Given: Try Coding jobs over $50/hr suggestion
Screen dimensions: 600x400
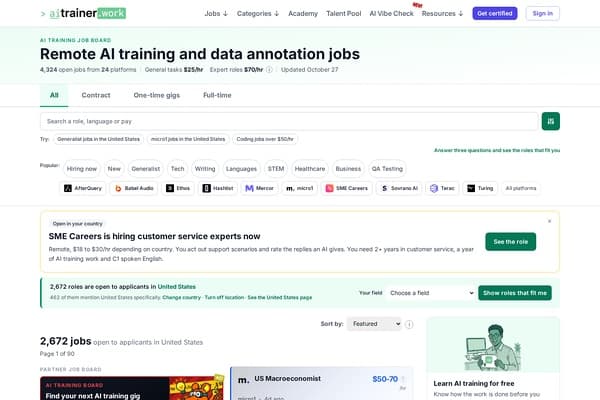Looking at the screenshot, I should pyautogui.click(x=265, y=139).
